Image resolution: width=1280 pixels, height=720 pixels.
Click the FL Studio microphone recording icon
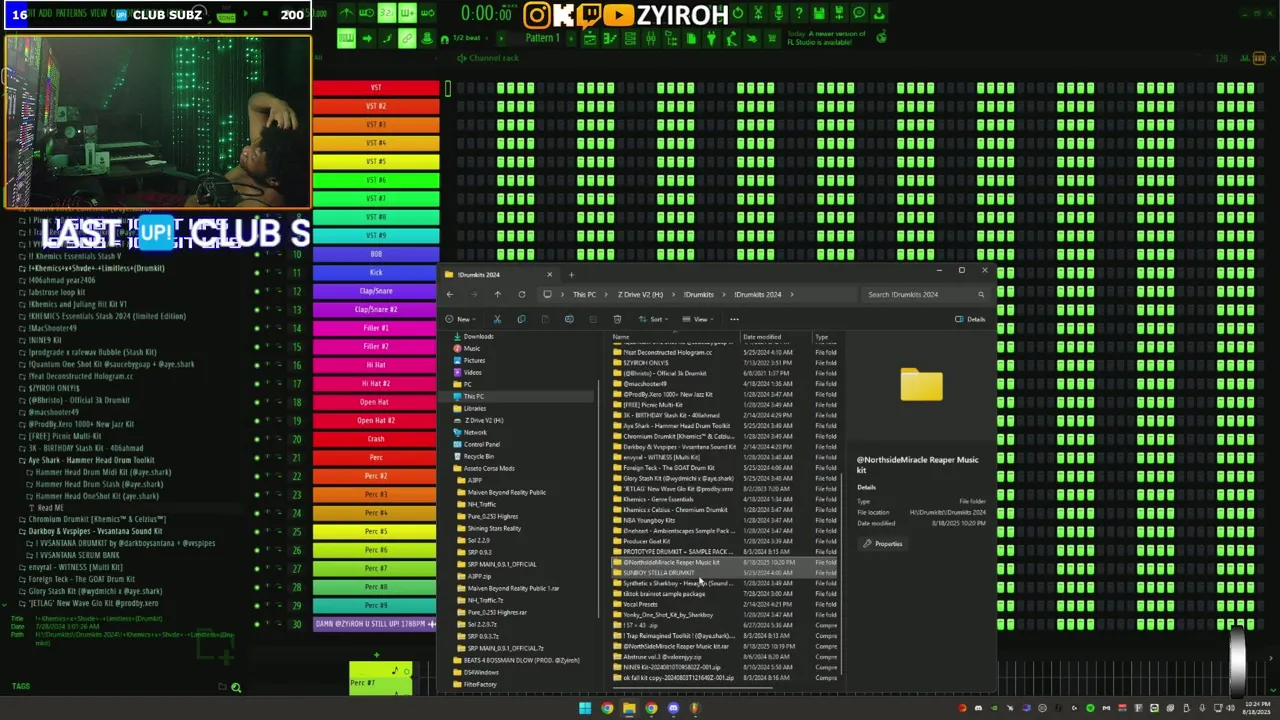coord(778,13)
